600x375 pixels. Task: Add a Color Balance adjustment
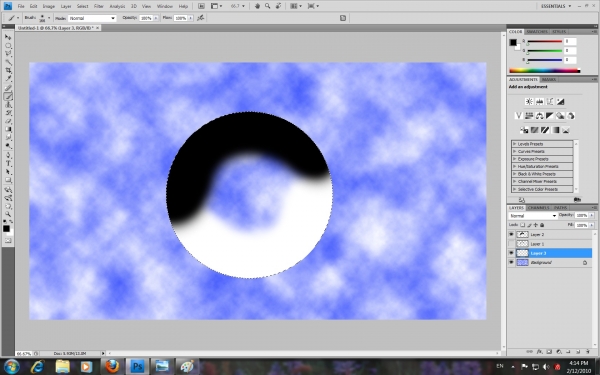click(x=540, y=116)
